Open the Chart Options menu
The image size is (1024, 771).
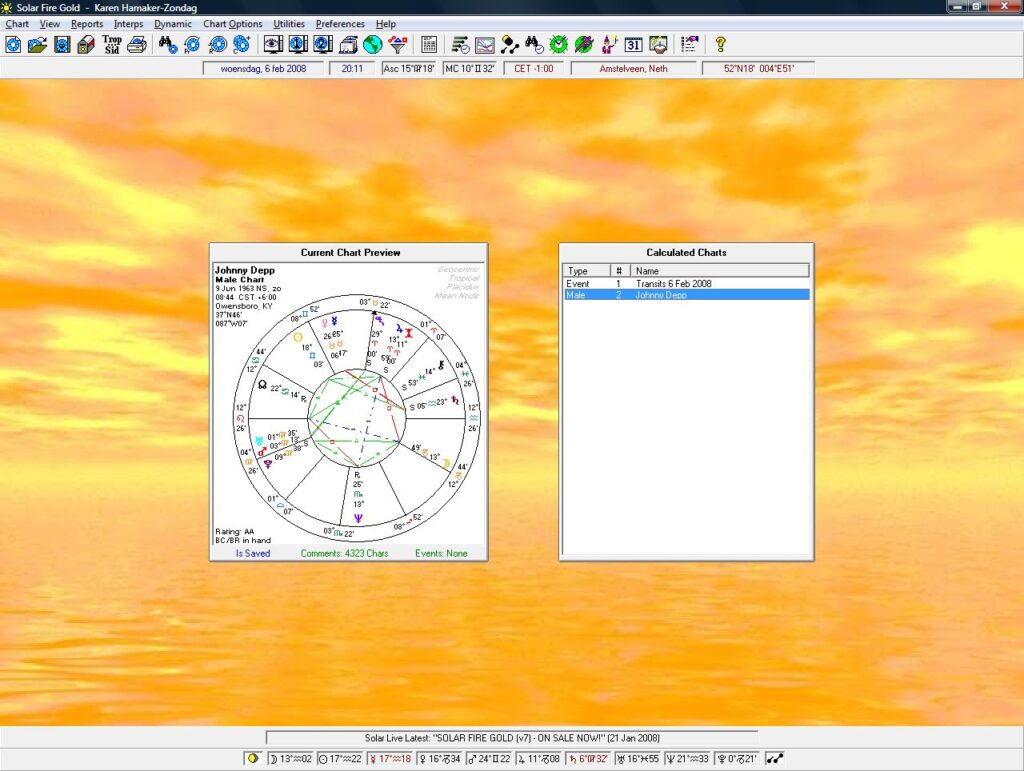[232, 24]
